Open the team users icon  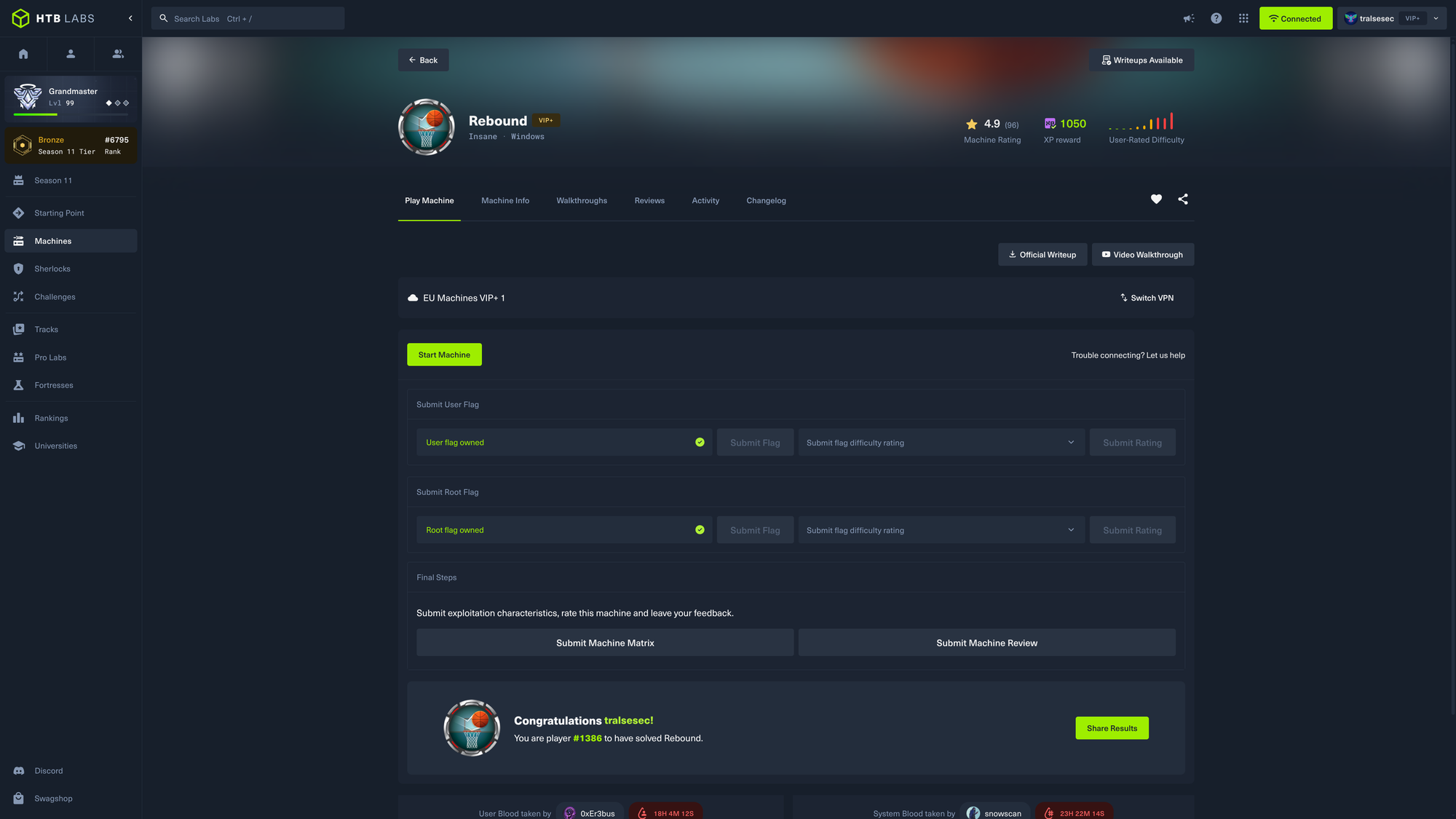(118, 54)
